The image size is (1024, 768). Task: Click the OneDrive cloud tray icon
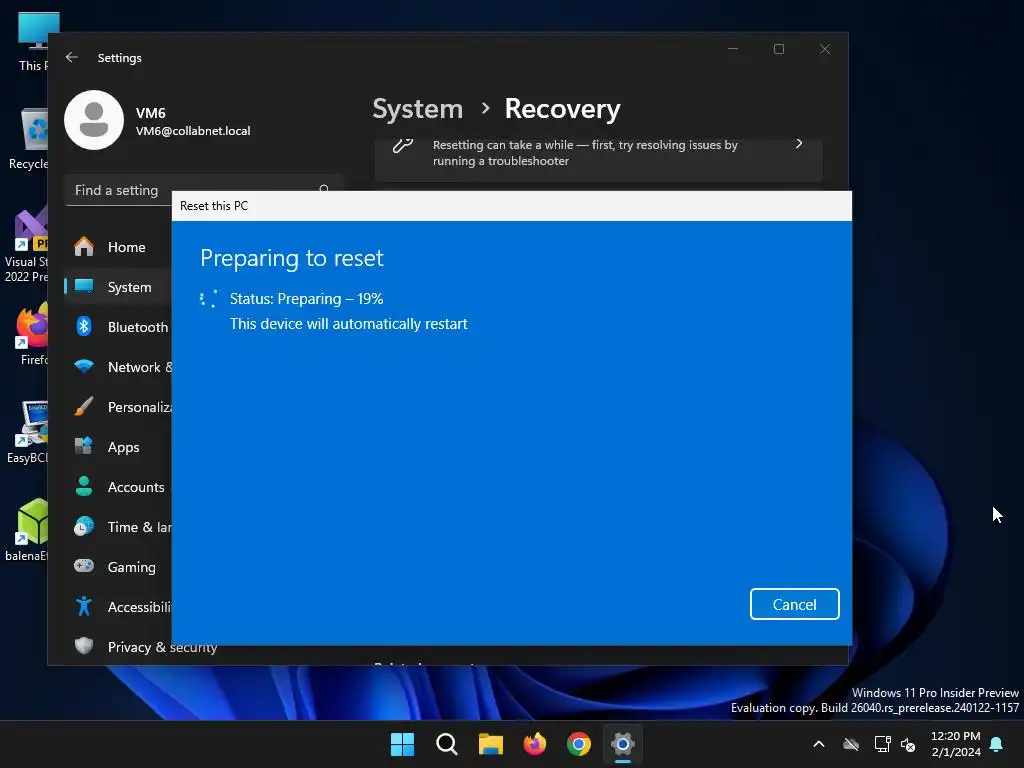pos(850,744)
